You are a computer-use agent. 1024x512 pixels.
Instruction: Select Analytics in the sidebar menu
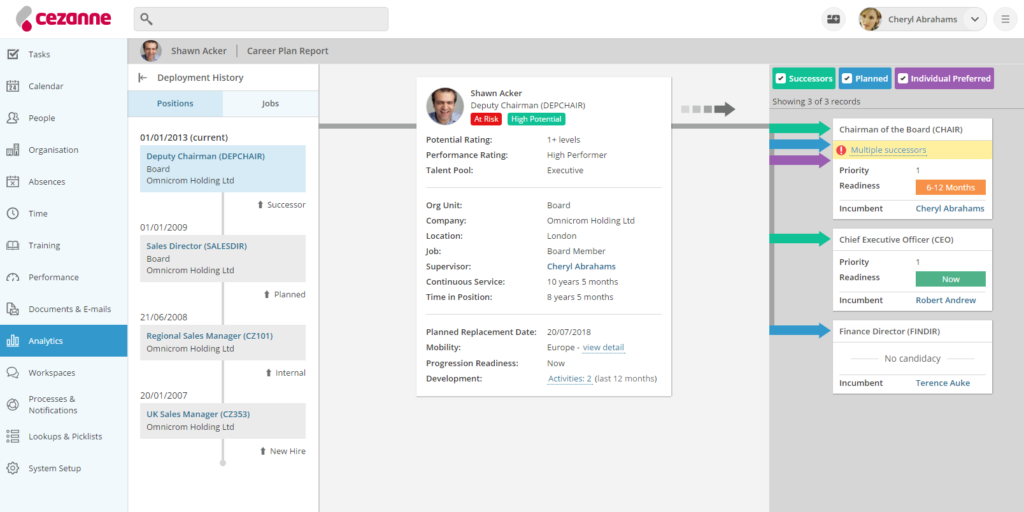point(63,341)
